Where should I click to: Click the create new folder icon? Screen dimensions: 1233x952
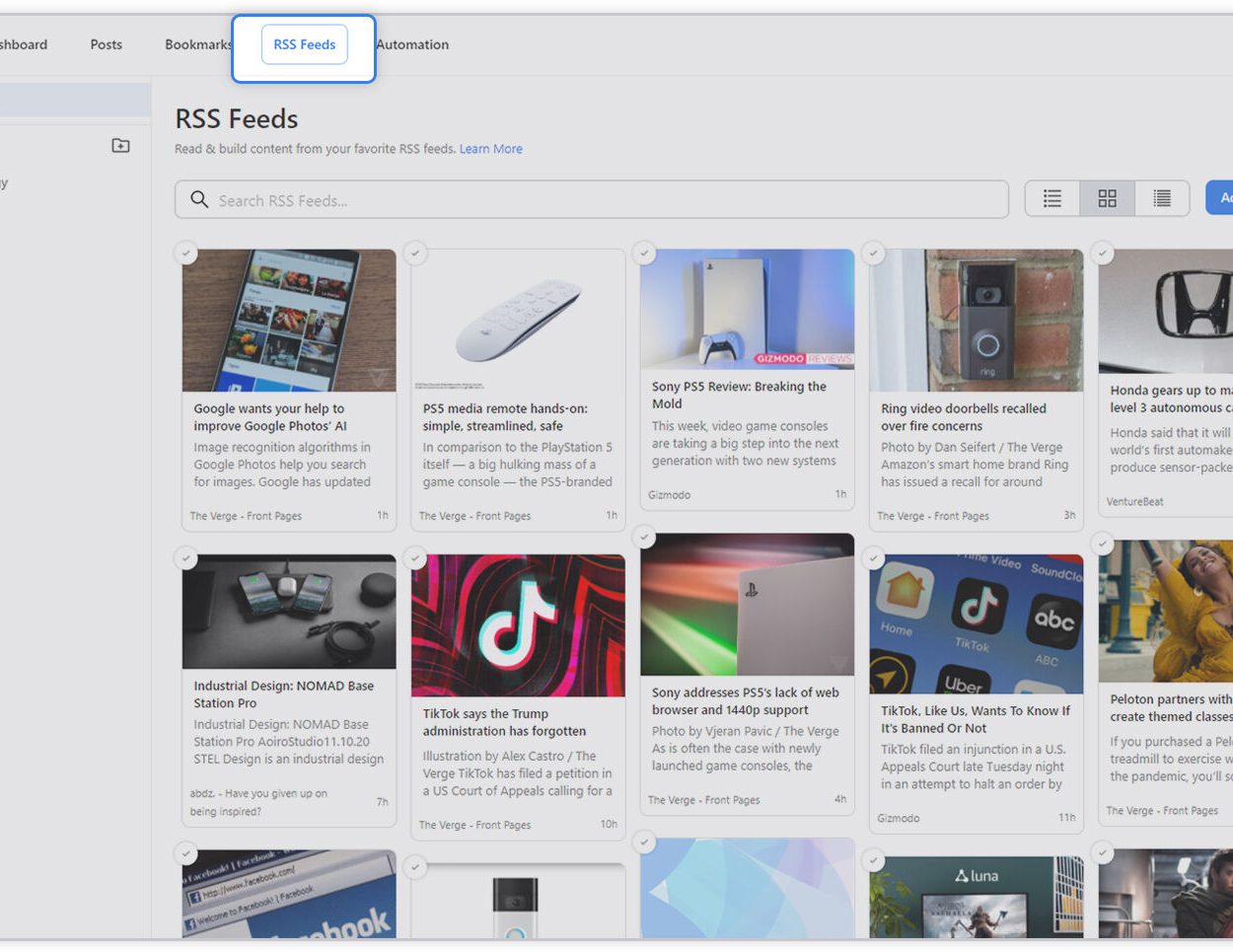(119, 145)
